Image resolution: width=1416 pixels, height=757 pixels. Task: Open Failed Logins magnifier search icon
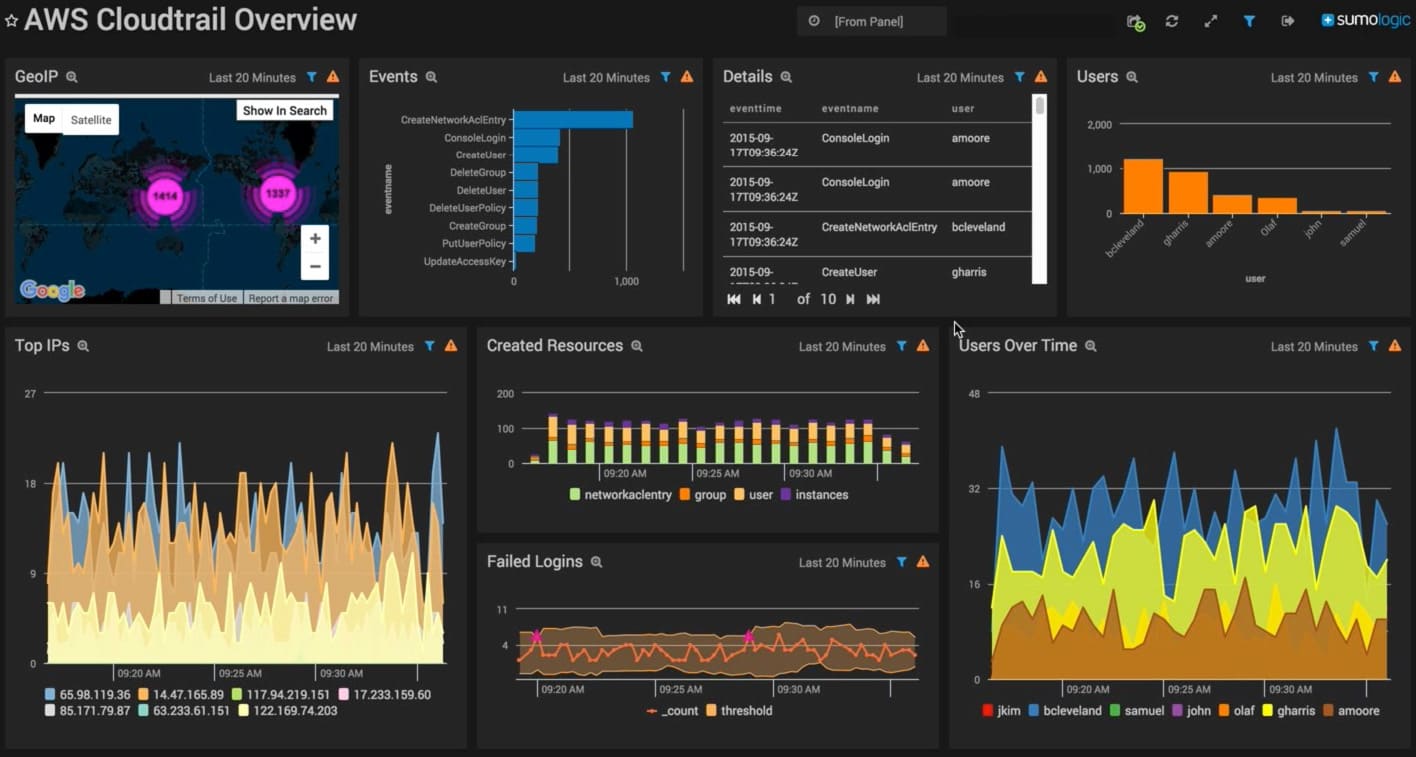click(x=596, y=562)
